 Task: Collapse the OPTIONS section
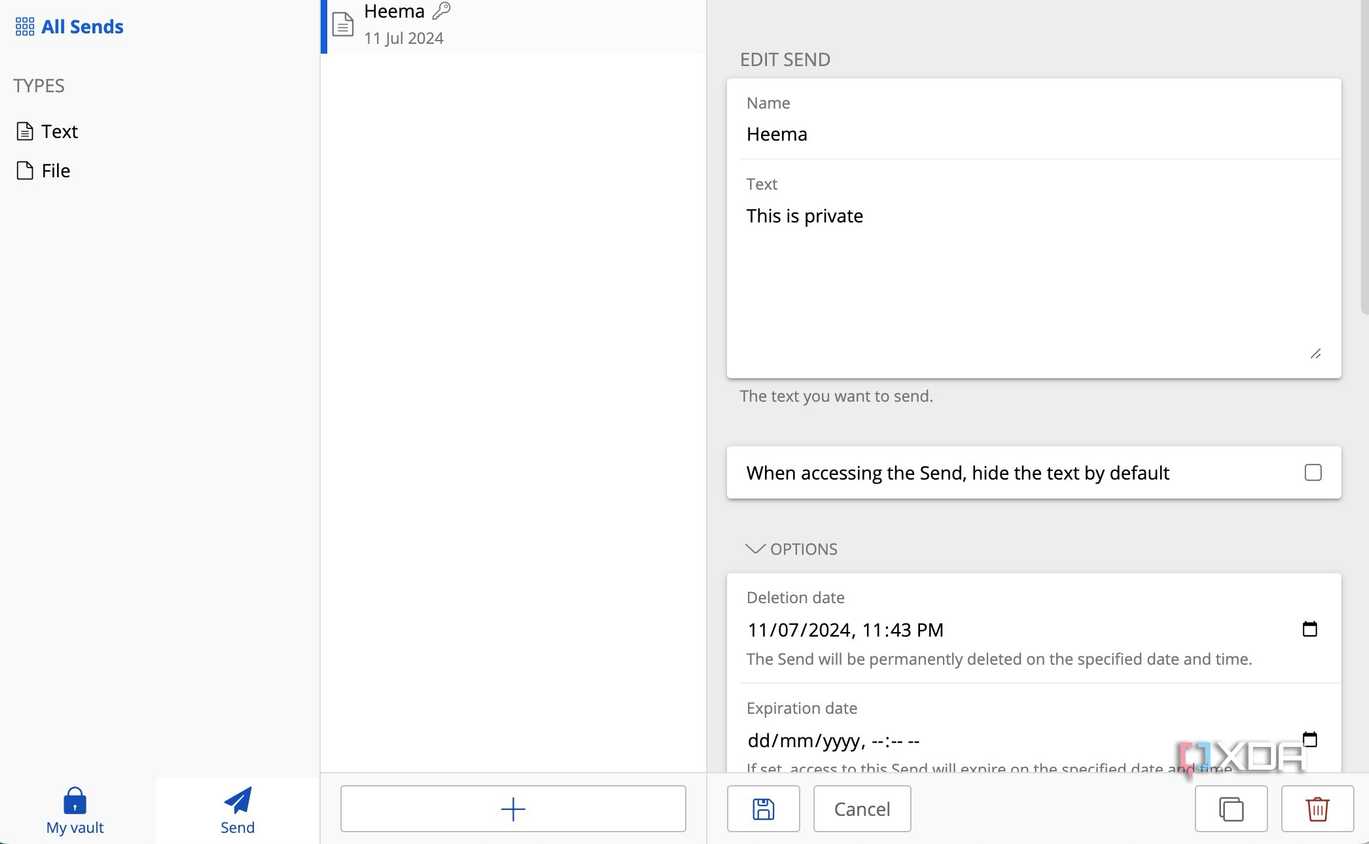pos(792,549)
